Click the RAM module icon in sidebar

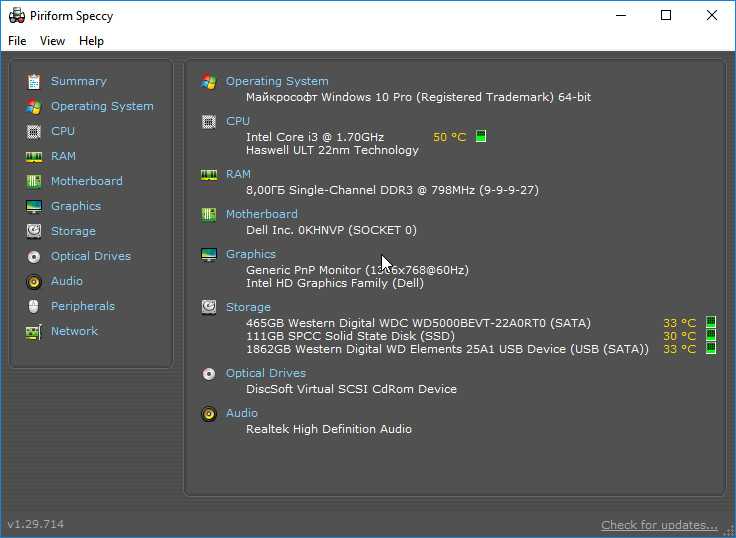(34, 156)
